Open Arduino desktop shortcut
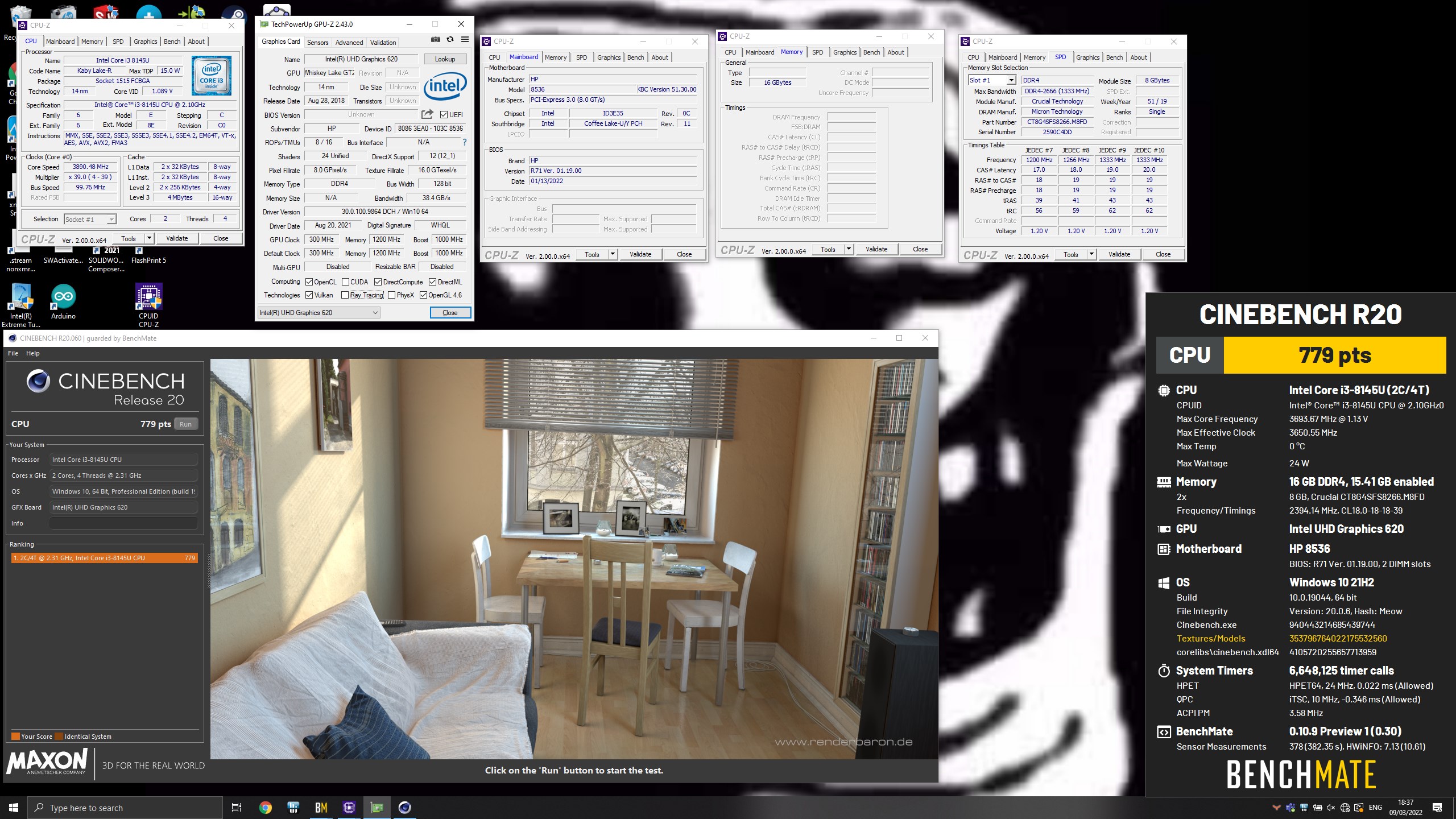This screenshot has width=1456, height=819. (x=63, y=303)
